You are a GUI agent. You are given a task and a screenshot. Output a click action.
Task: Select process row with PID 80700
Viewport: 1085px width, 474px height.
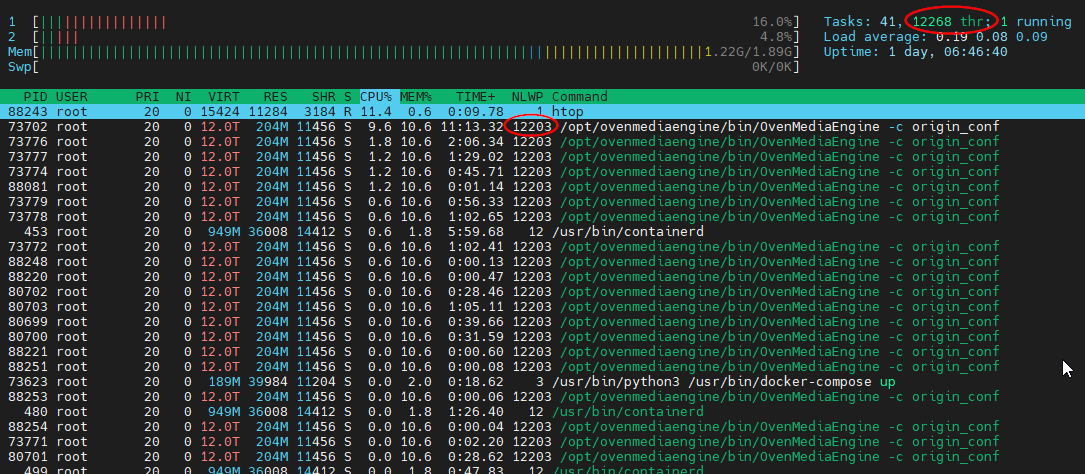click(x=542, y=336)
